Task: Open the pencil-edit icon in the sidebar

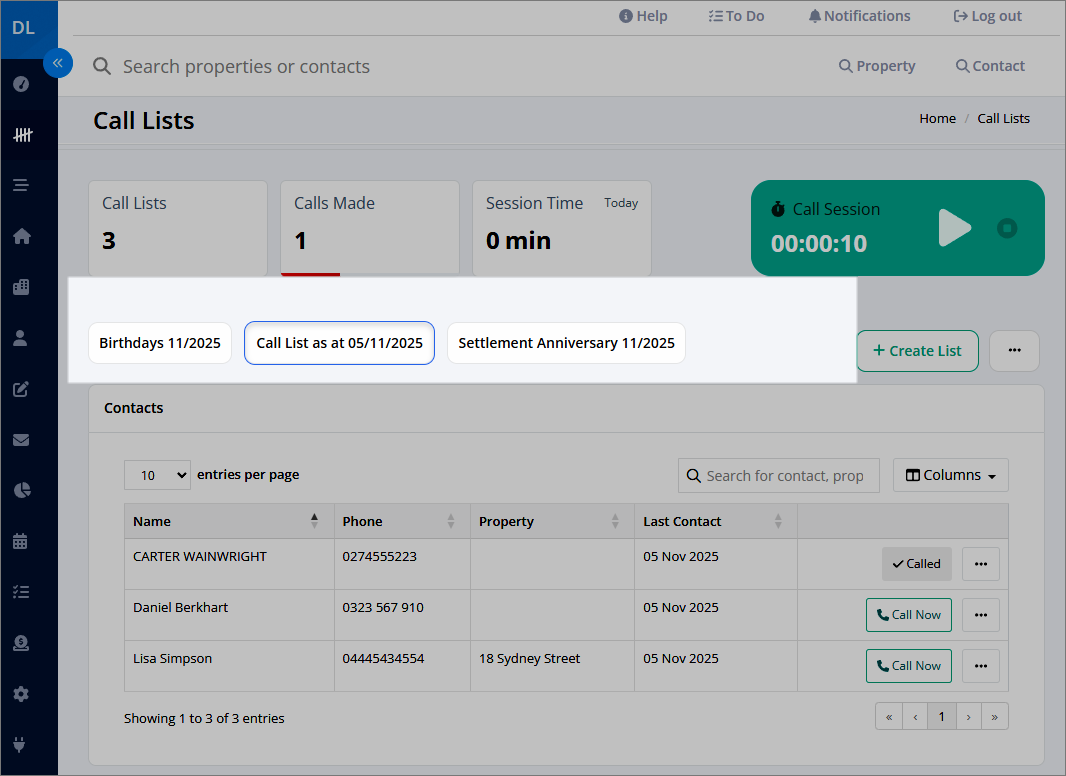Action: coord(21,389)
